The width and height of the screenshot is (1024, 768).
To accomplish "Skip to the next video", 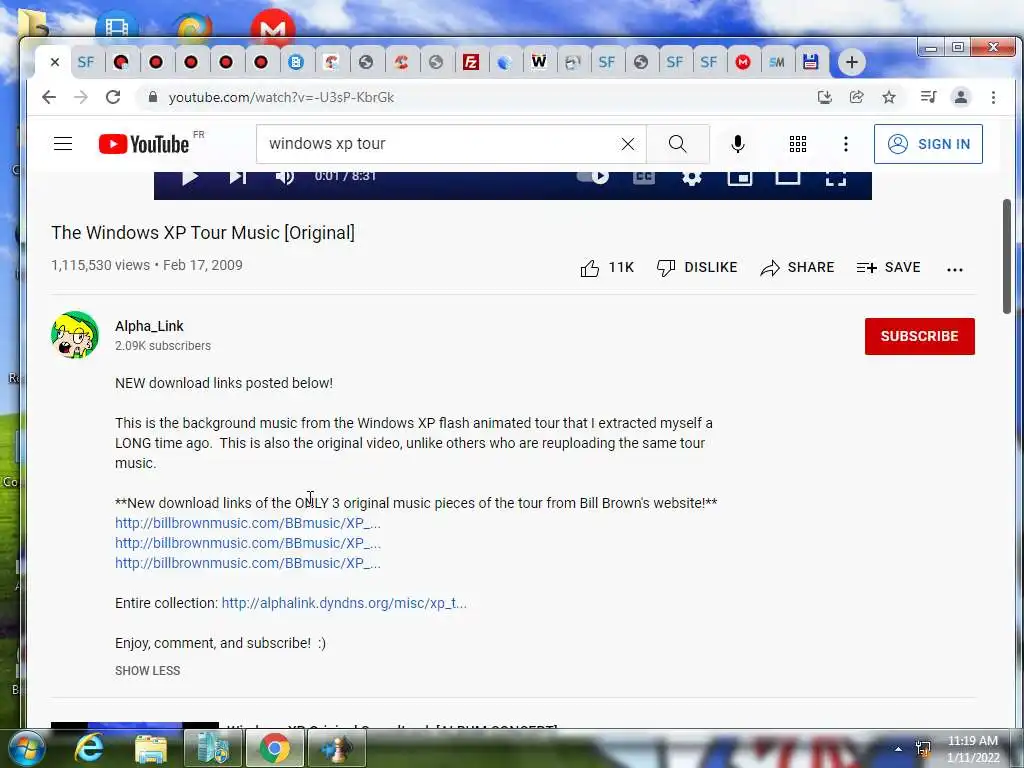I will (238, 177).
